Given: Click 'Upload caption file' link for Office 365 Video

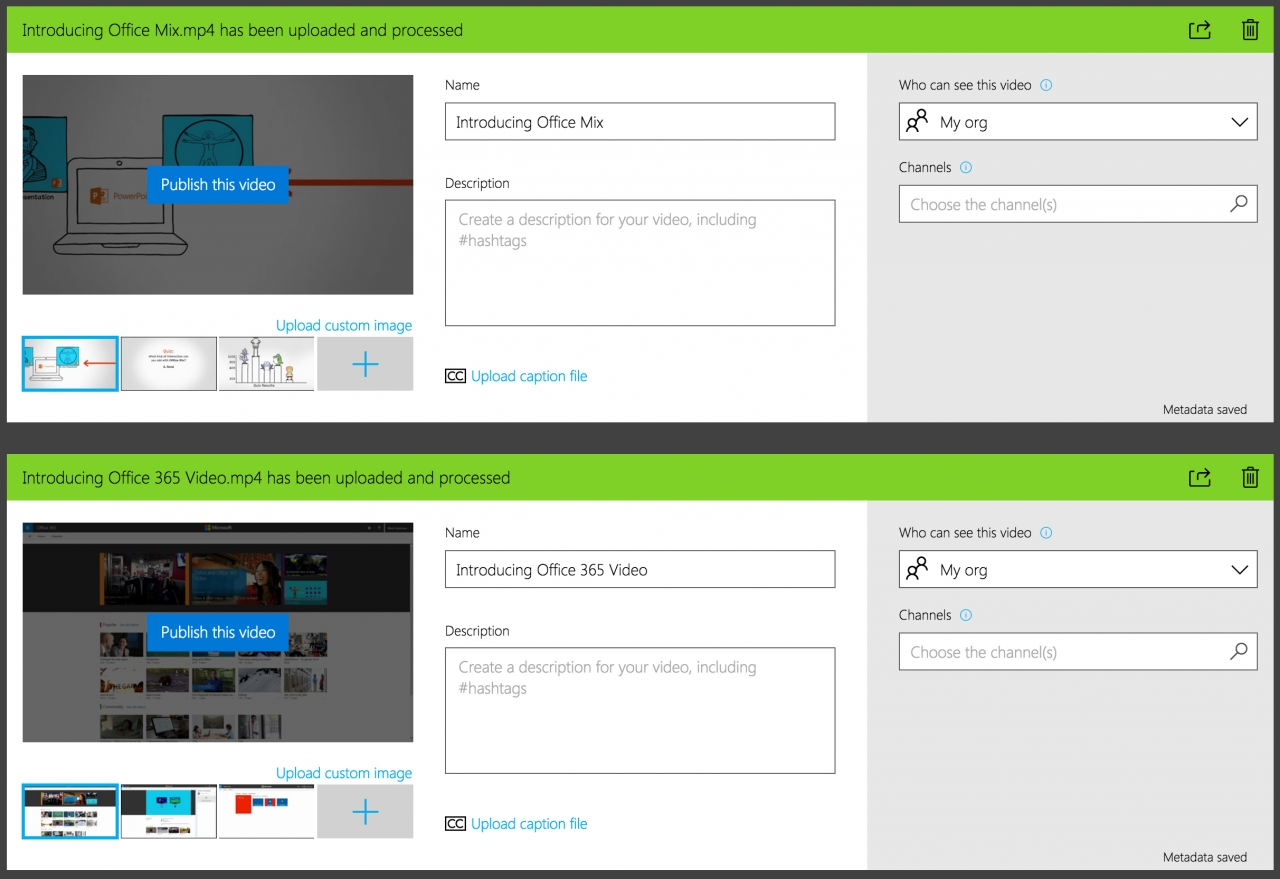Looking at the screenshot, I should (529, 824).
